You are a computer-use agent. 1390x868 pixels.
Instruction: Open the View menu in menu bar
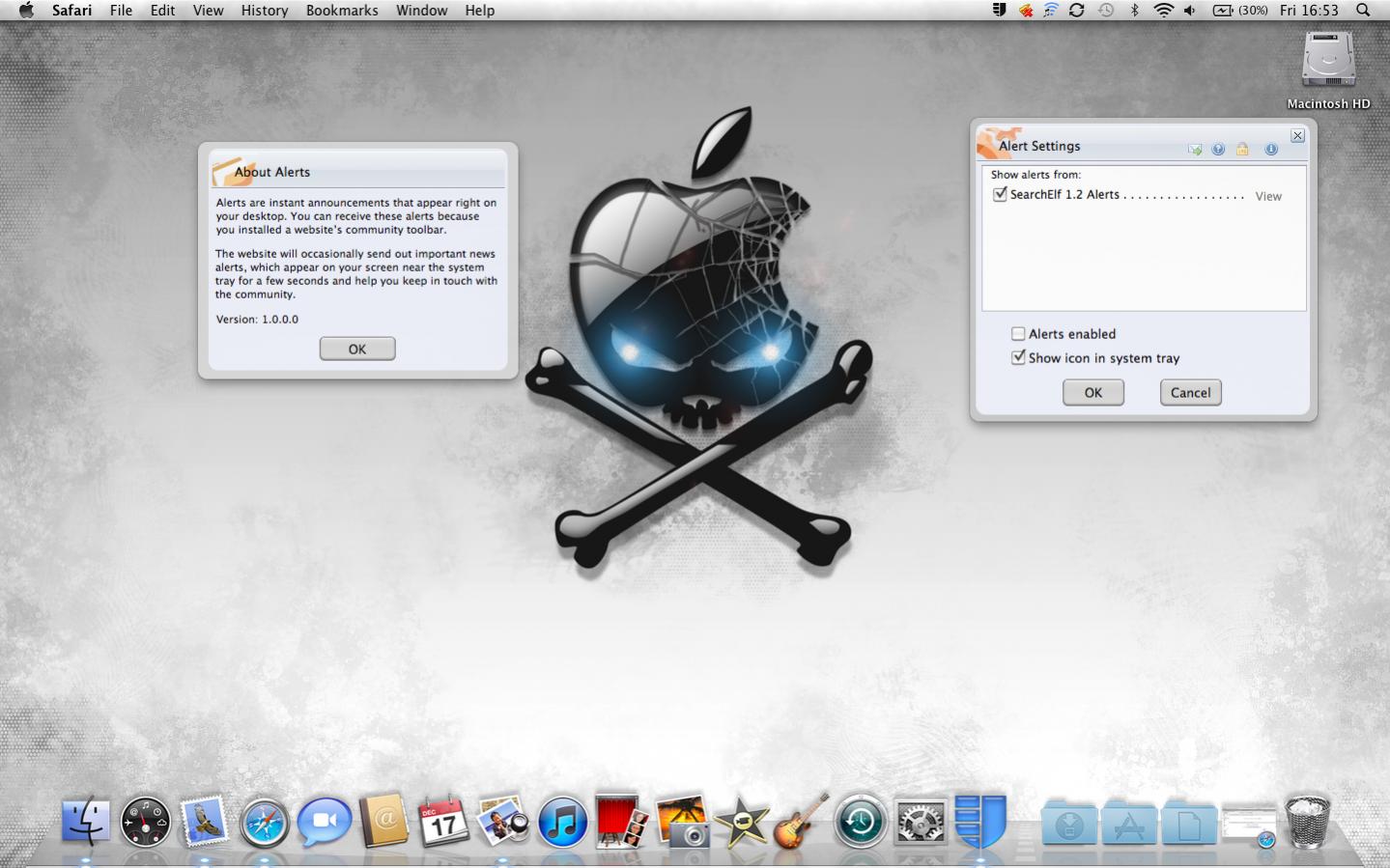(208, 10)
